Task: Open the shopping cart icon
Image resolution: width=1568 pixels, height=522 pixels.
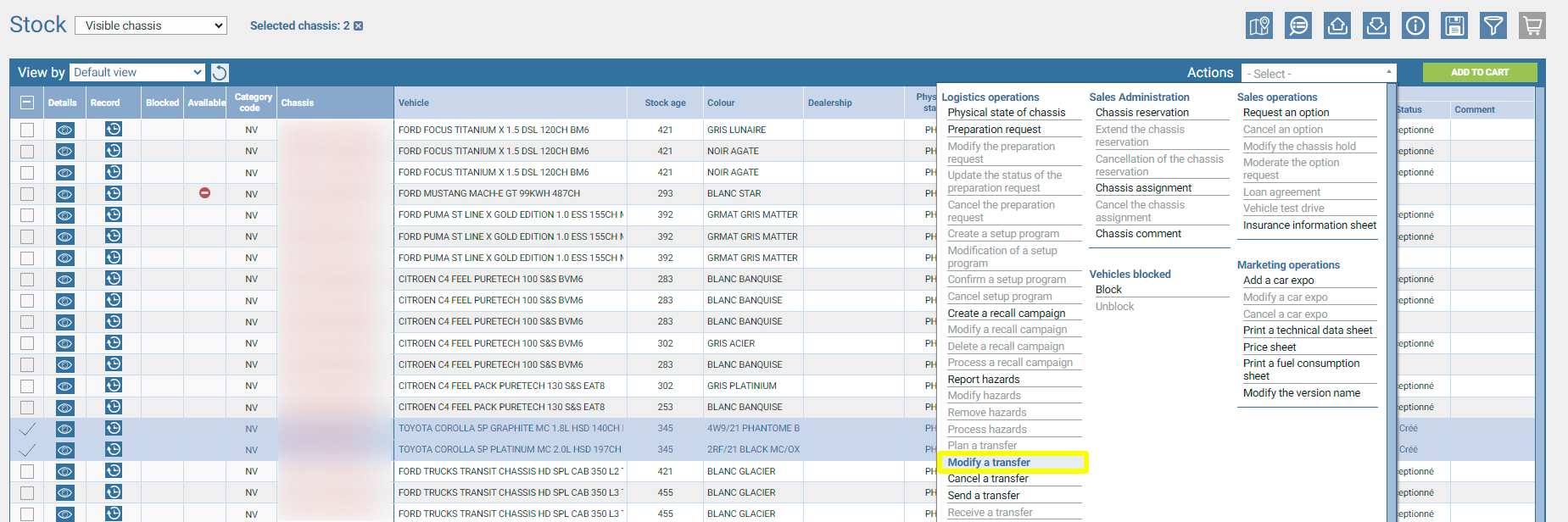Action: (1532, 25)
